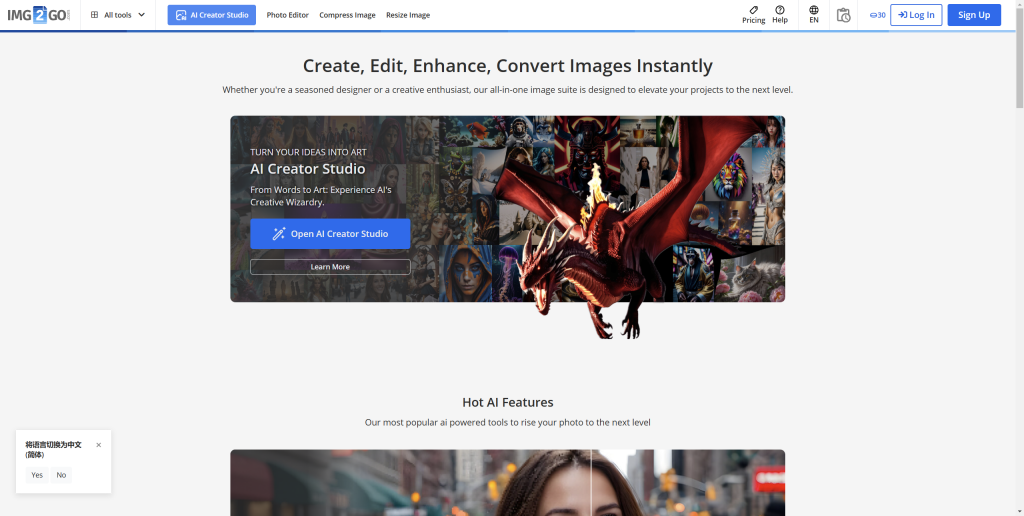The height and width of the screenshot is (516, 1024).
Task: Click the woman portrait preview image
Action: point(507,483)
